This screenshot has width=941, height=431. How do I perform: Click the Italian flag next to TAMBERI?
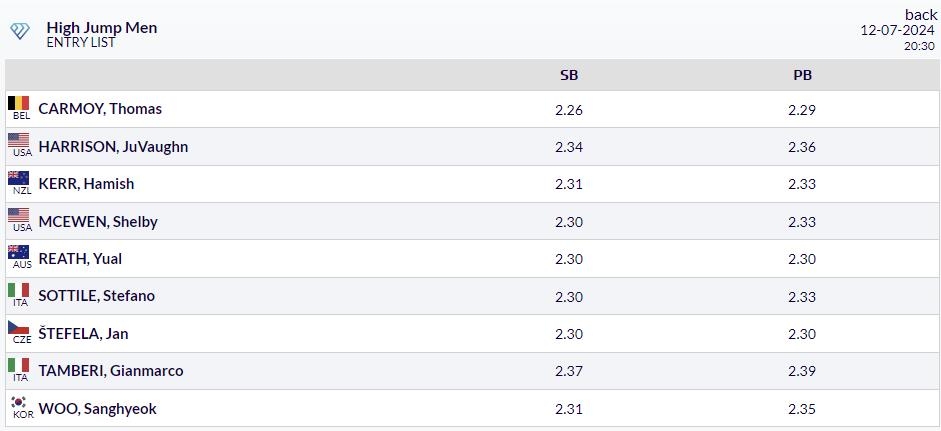click(19, 365)
